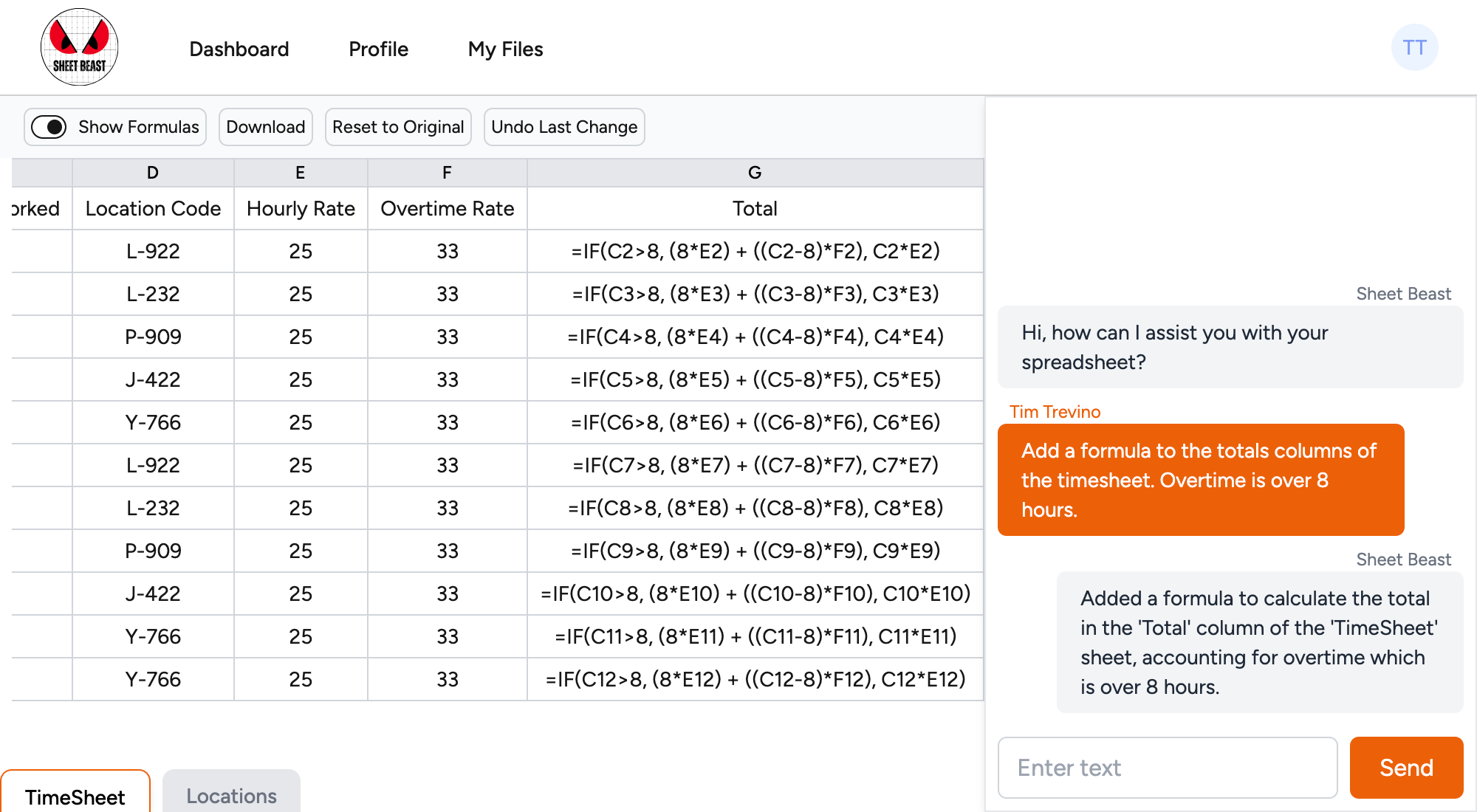Screen dimensions: 1477x812
Task: Click the Undo Last Change button
Action: [564, 126]
